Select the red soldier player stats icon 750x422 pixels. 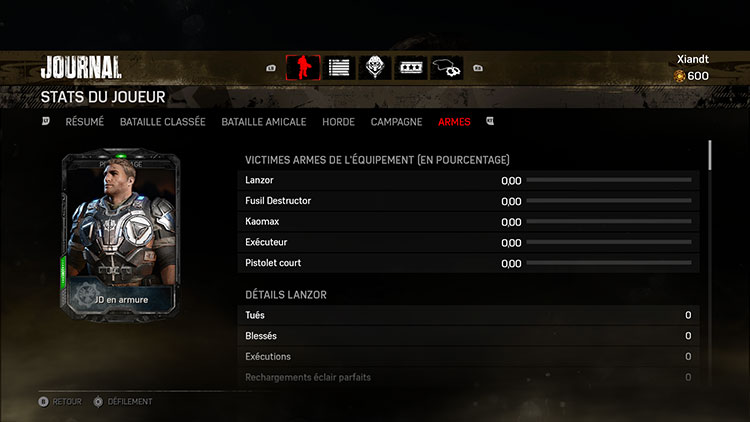[303, 67]
